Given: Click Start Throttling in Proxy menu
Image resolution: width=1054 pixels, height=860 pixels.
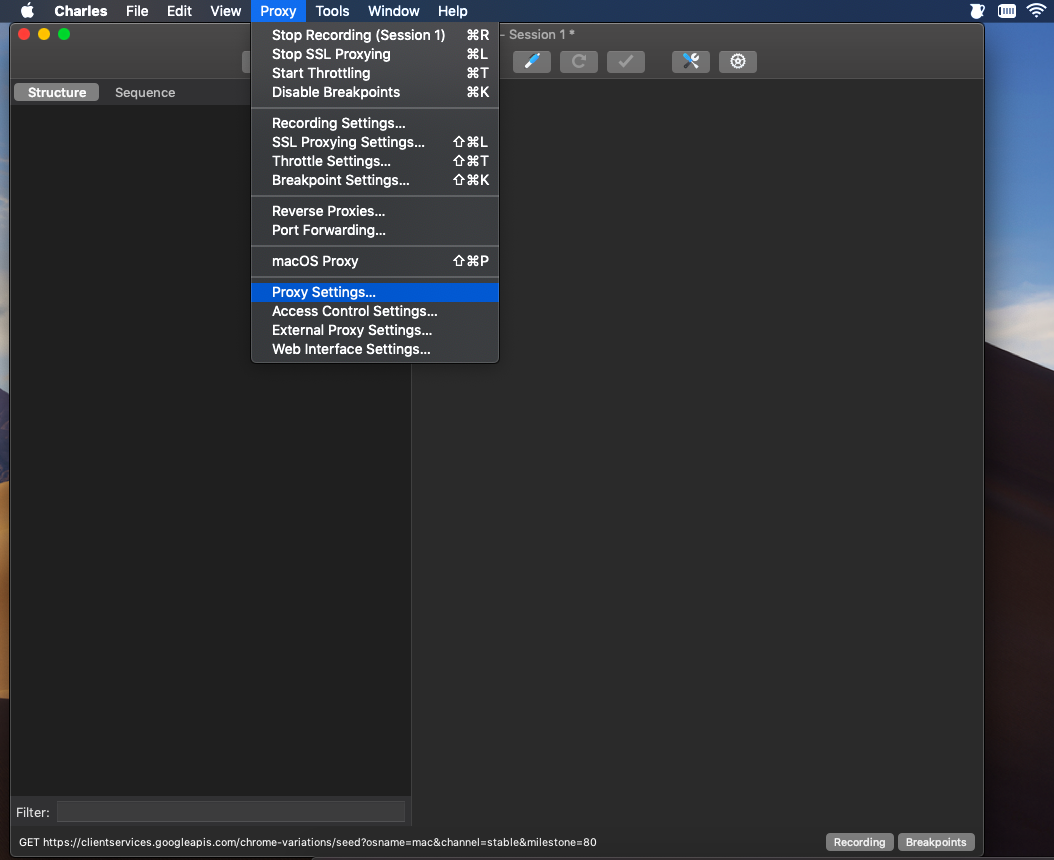Looking at the screenshot, I should point(374,73).
